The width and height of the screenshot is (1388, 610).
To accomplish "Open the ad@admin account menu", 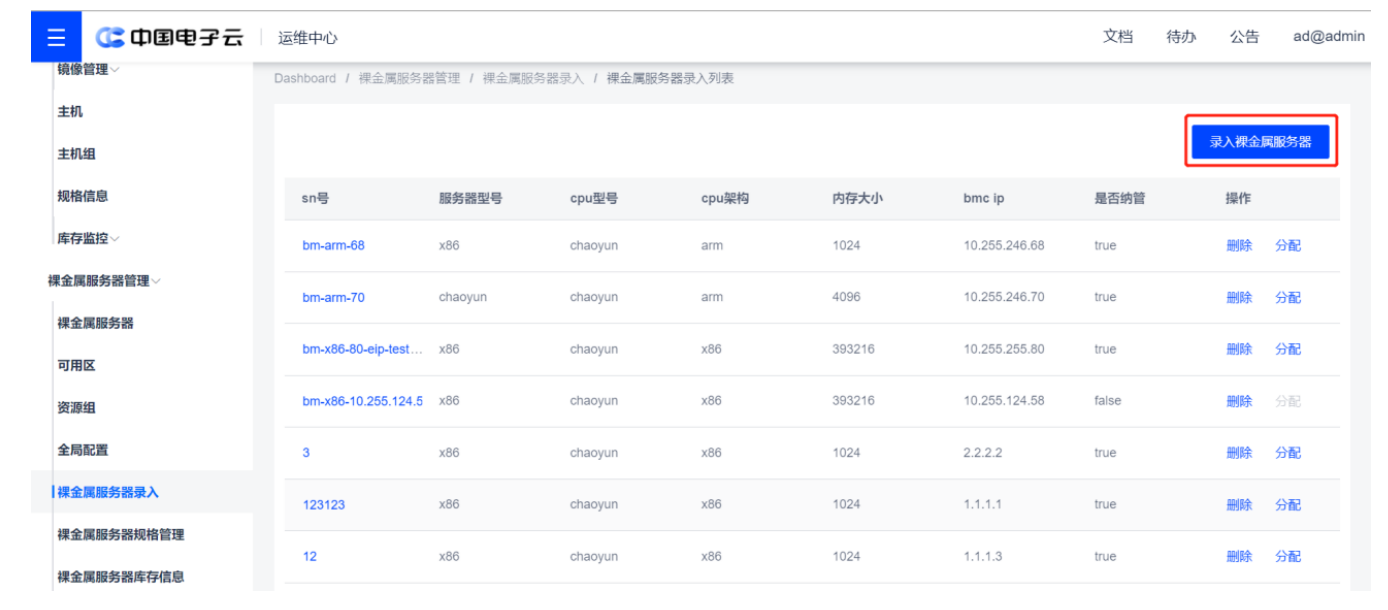I will [x=1329, y=37].
